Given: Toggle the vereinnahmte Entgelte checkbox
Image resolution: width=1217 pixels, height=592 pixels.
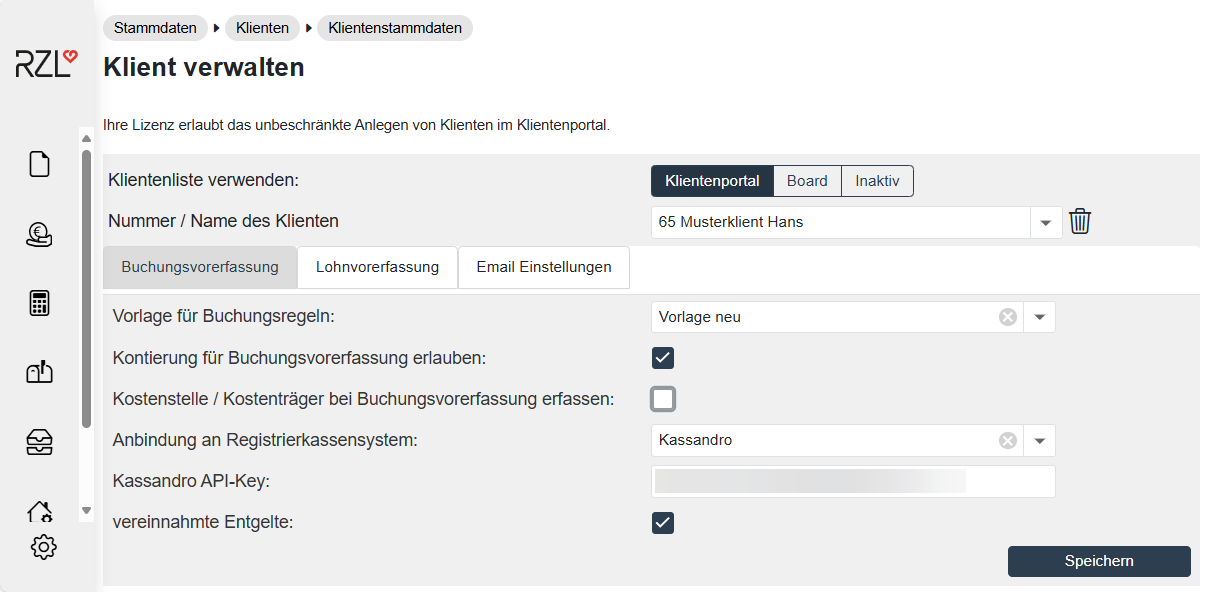Looking at the screenshot, I should pos(663,522).
